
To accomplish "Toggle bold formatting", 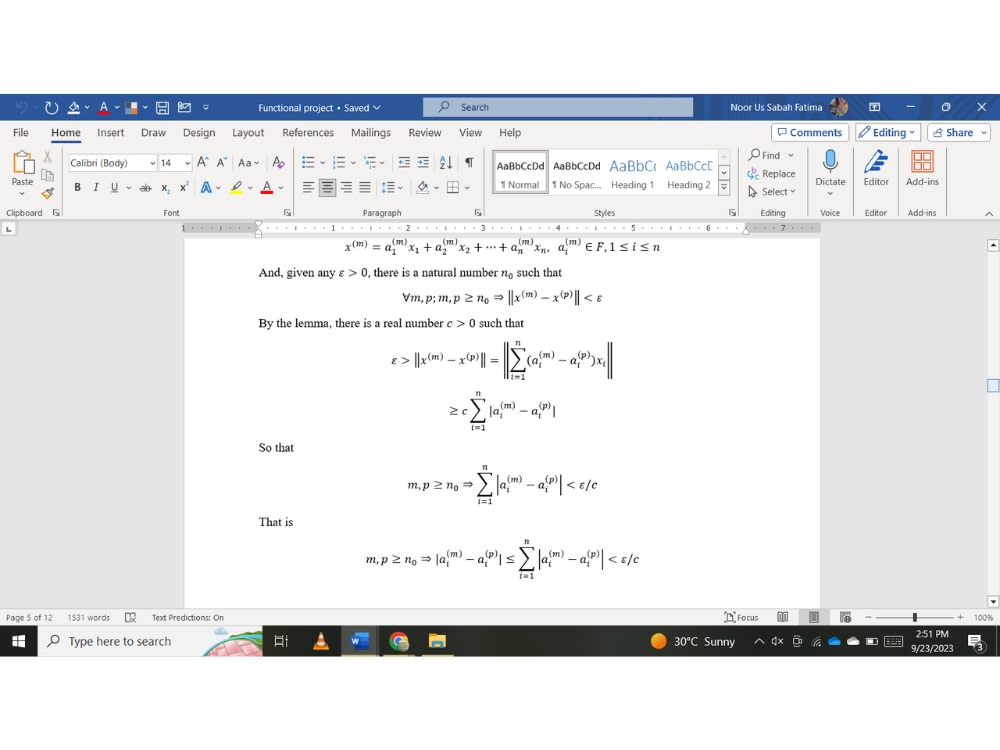I will click(77, 186).
